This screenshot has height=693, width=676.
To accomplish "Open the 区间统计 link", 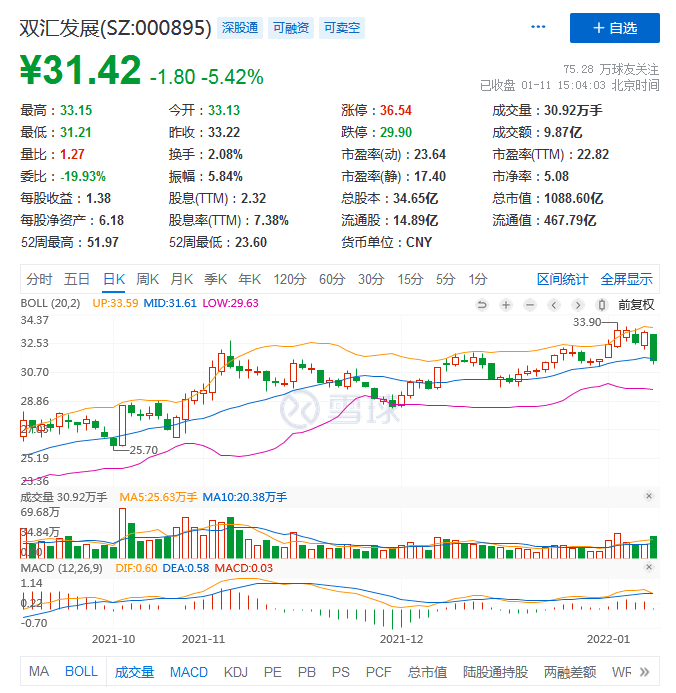I will coord(562,279).
